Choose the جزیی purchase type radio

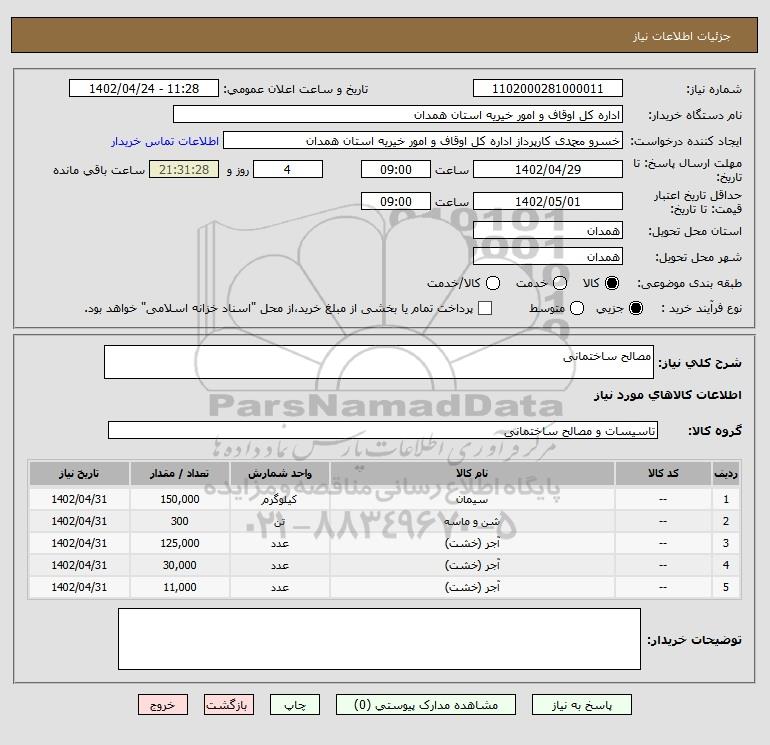click(x=635, y=308)
